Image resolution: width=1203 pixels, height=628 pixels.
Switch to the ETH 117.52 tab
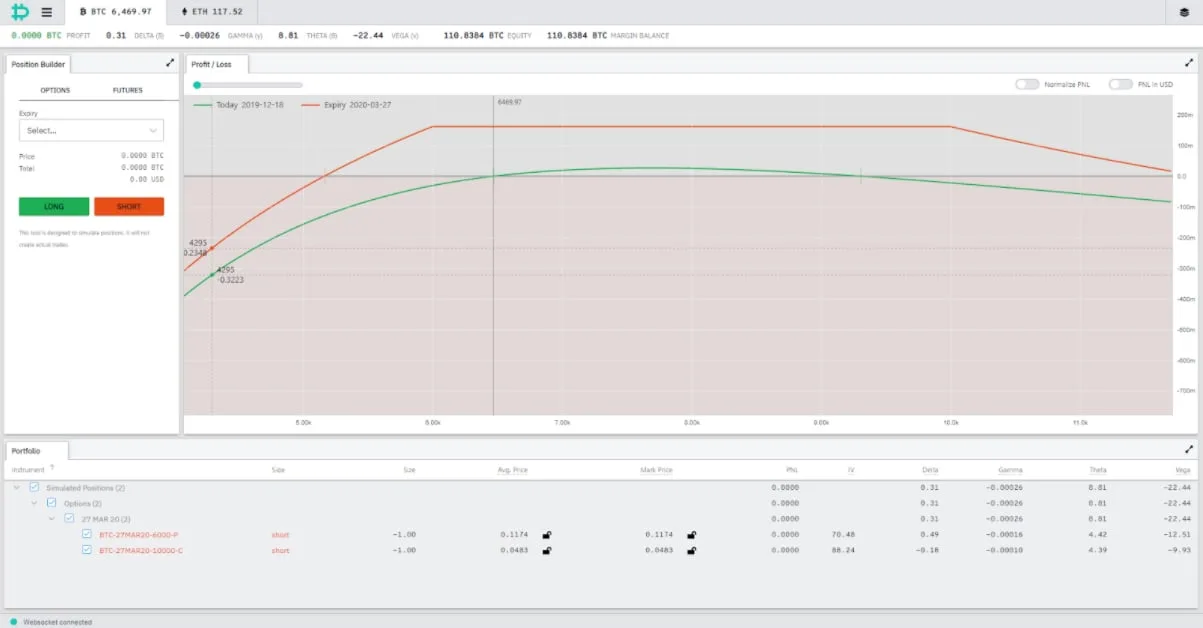click(x=211, y=12)
